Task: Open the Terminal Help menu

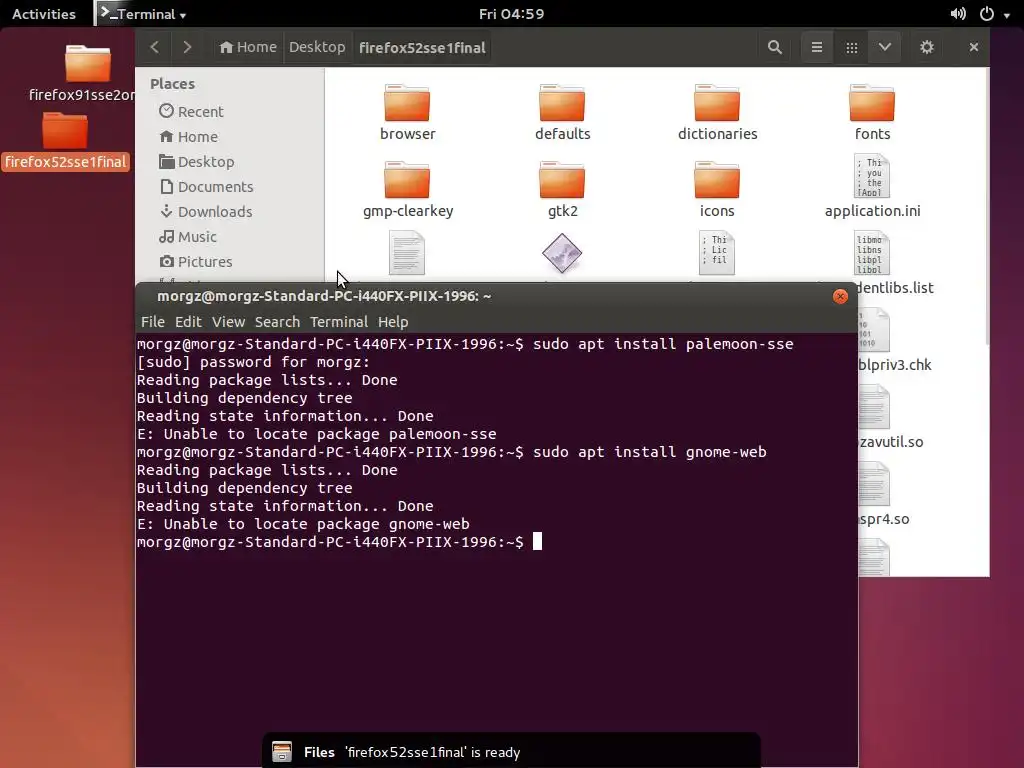Action: (393, 322)
